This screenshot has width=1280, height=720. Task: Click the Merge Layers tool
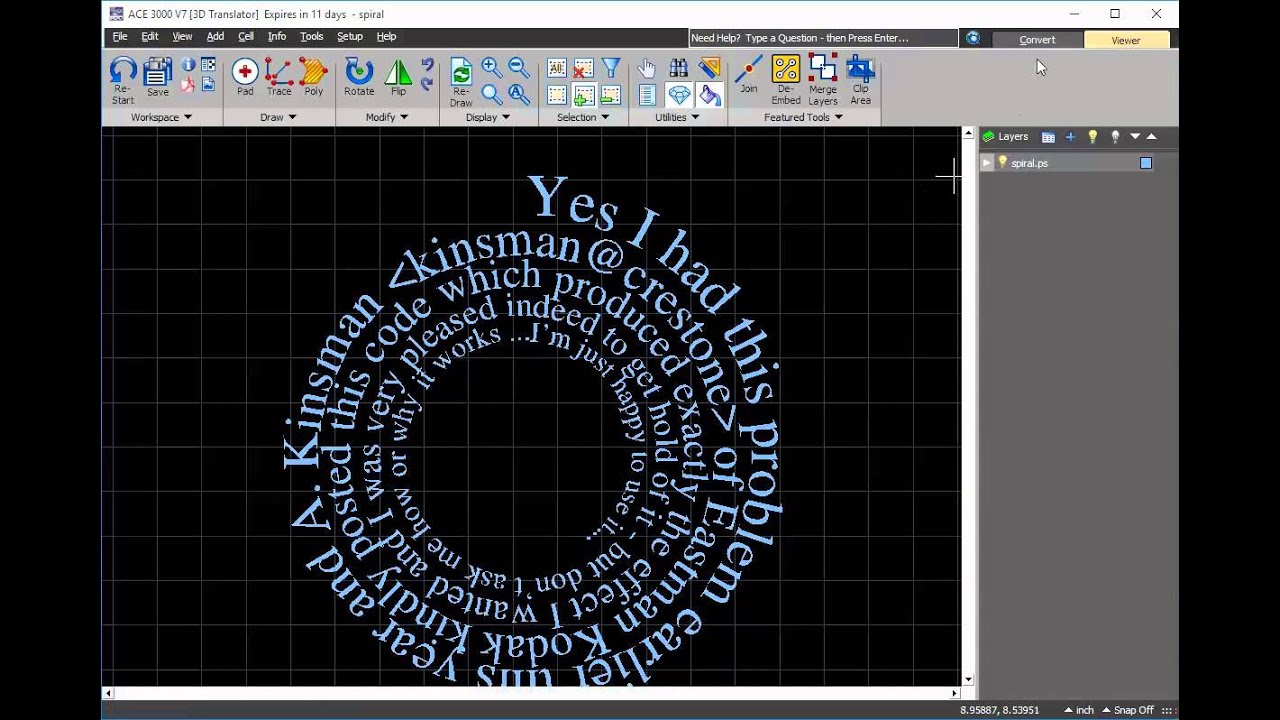[x=823, y=80]
